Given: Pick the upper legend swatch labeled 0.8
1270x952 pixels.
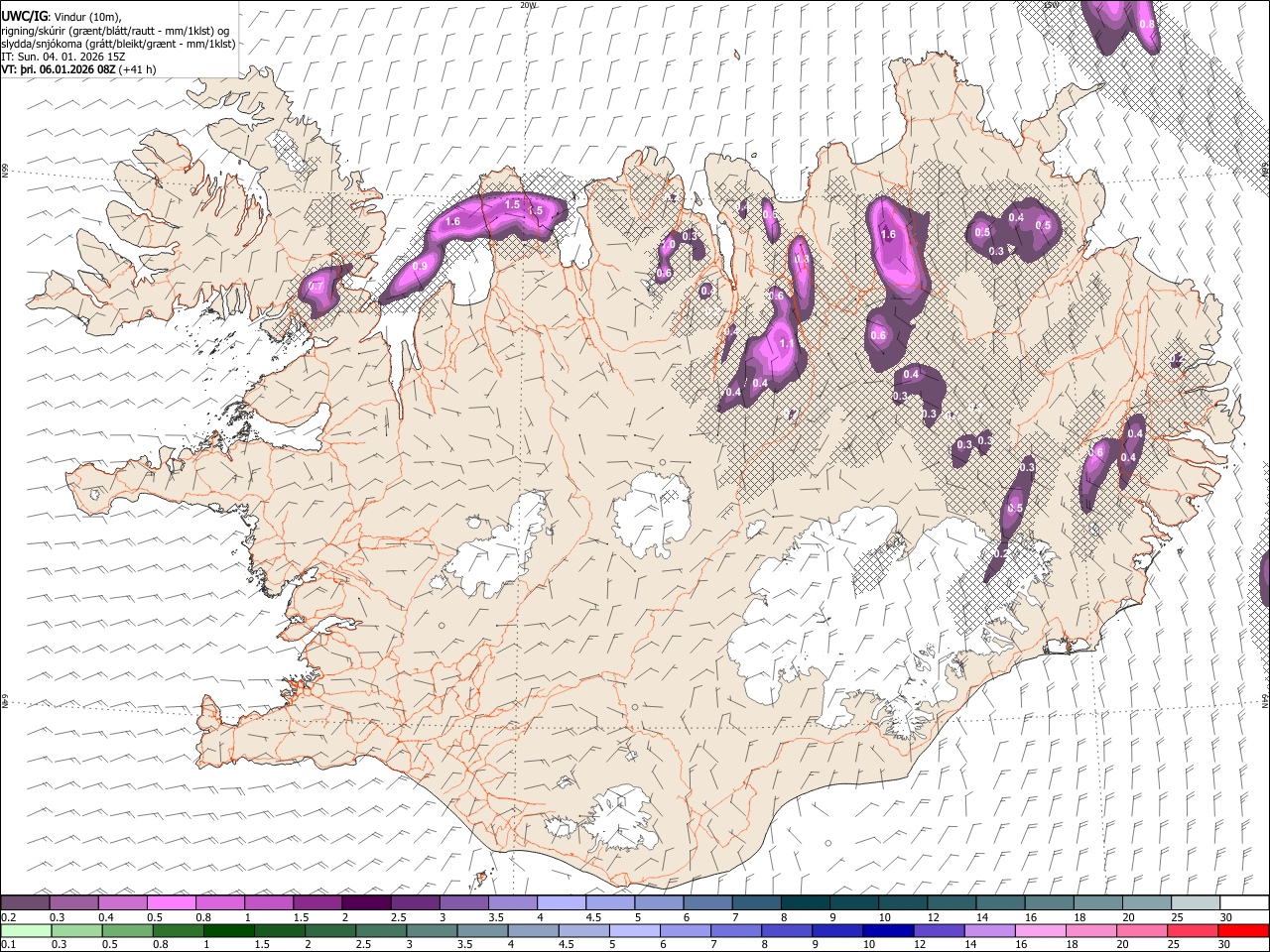Looking at the screenshot, I should [220, 903].
